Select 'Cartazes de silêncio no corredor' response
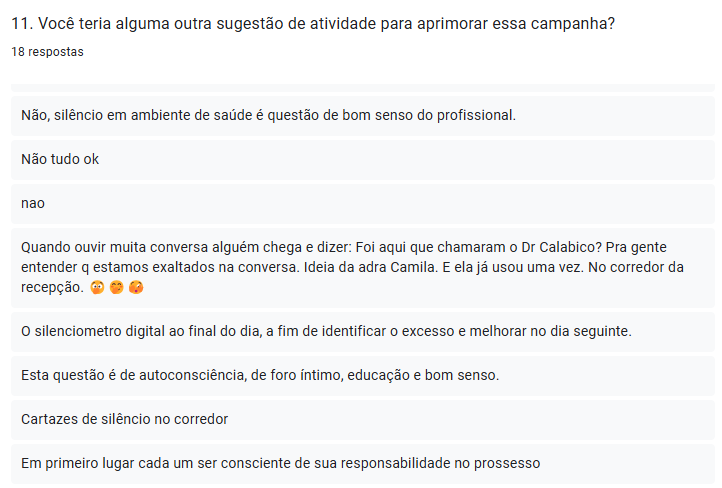This screenshot has height=488, width=722. pos(125,419)
